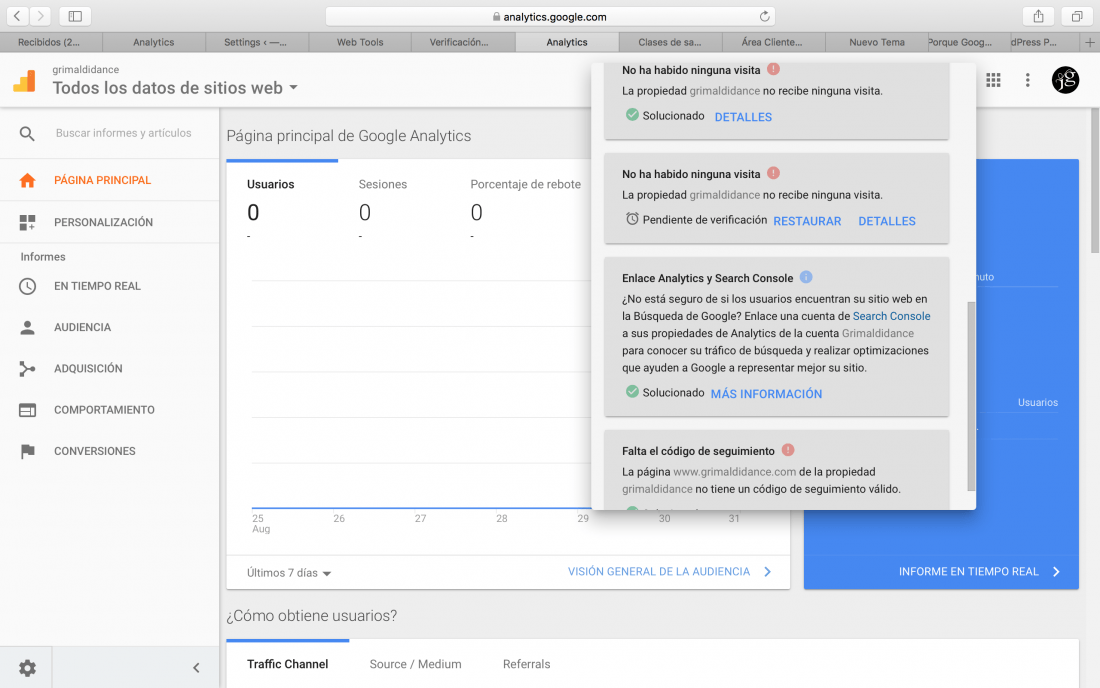Click the blue info icon on Enlace Analytics card
This screenshot has height=688, width=1100.
[x=806, y=277]
